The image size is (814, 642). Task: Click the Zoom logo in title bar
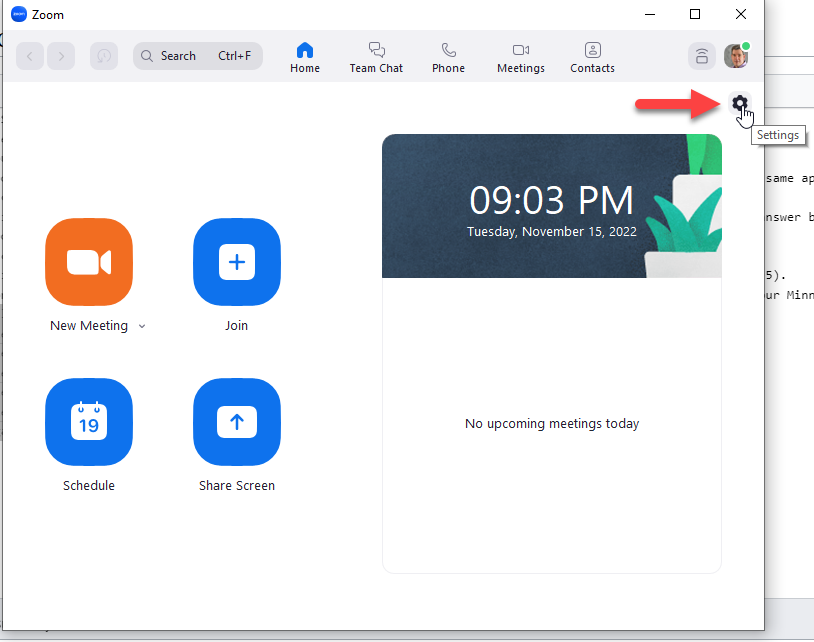tap(18, 15)
